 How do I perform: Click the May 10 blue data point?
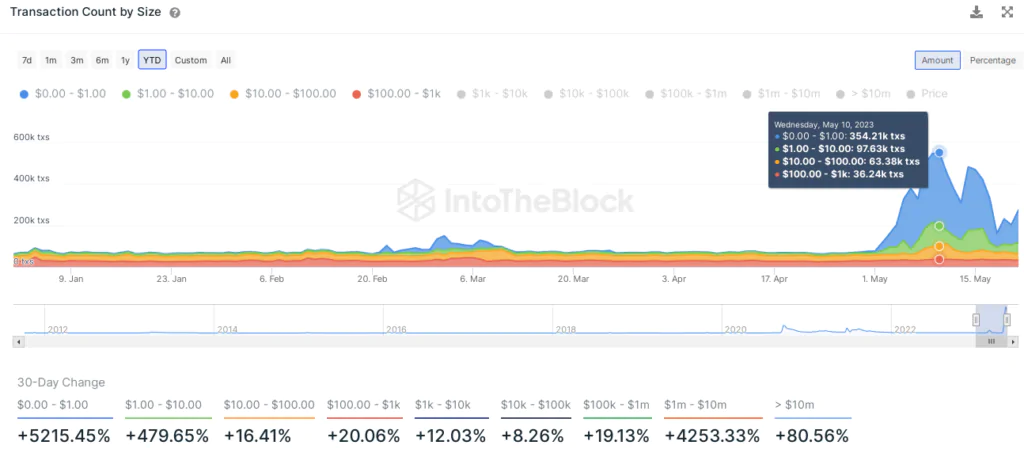coord(939,152)
